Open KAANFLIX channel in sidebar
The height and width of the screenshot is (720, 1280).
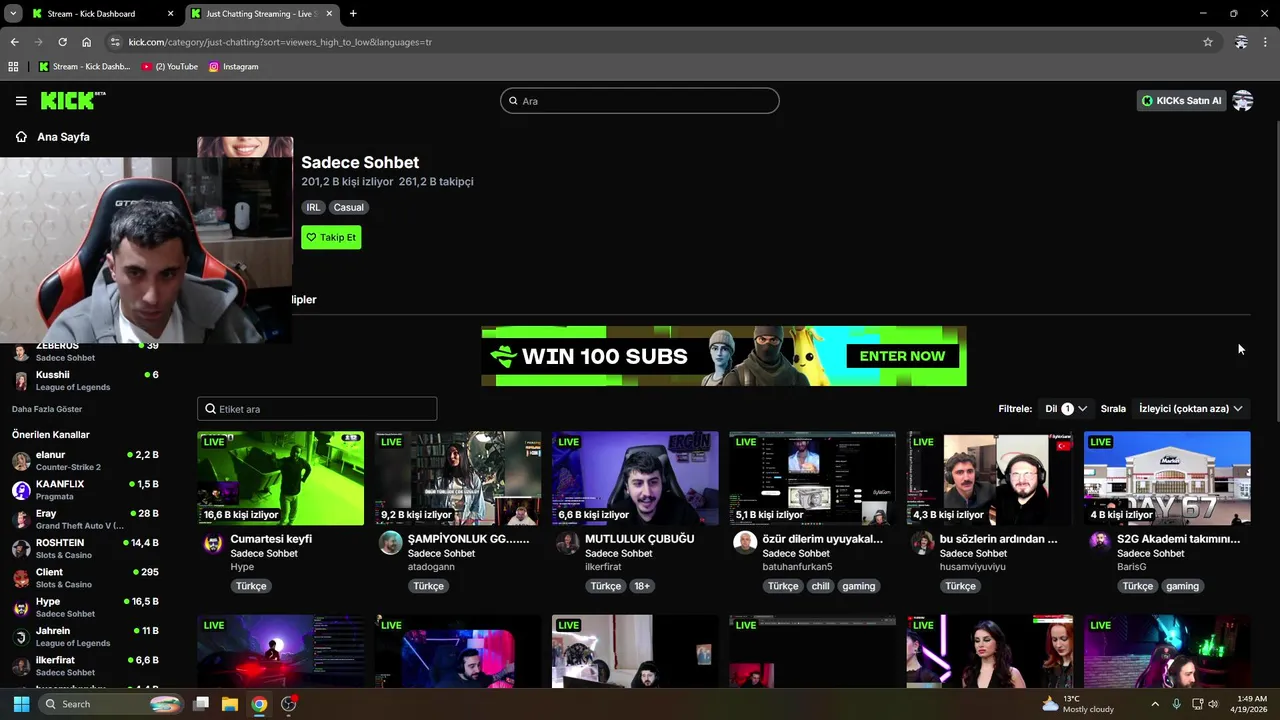85,490
